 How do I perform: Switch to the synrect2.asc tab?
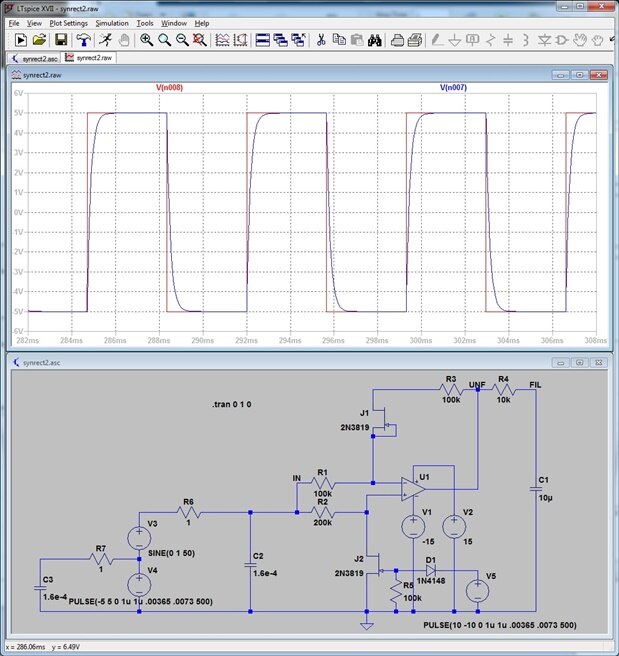click(36, 58)
